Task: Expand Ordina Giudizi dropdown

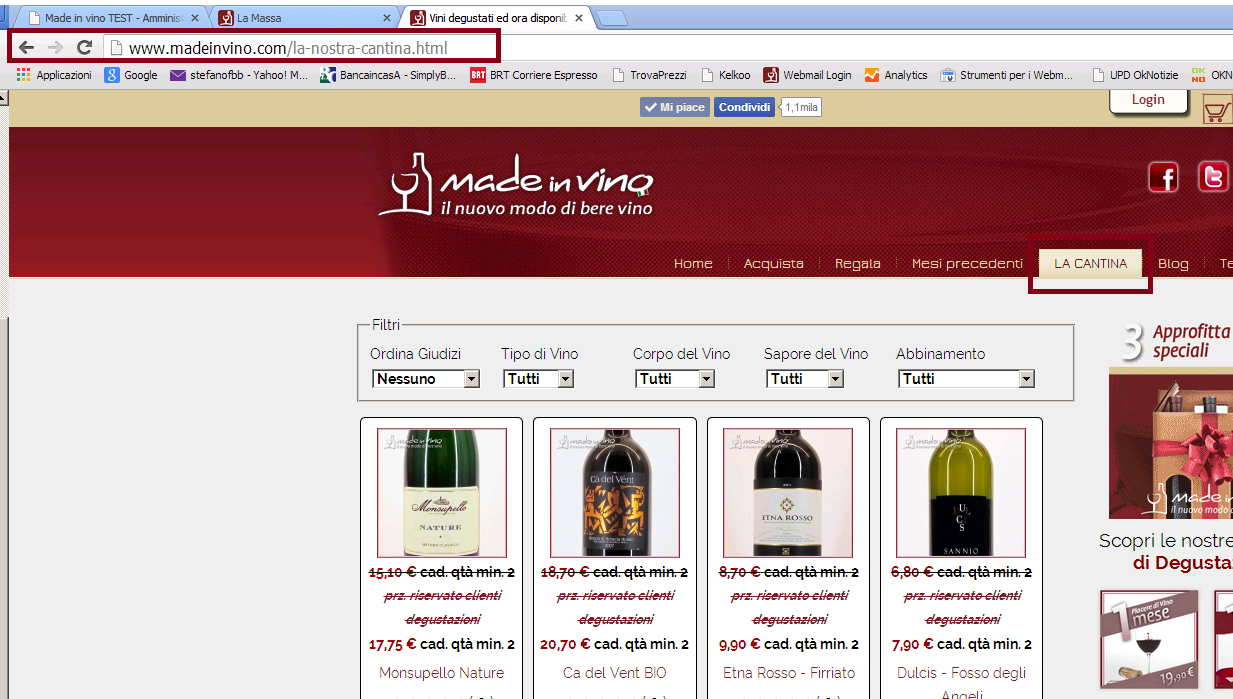Action: [426, 379]
